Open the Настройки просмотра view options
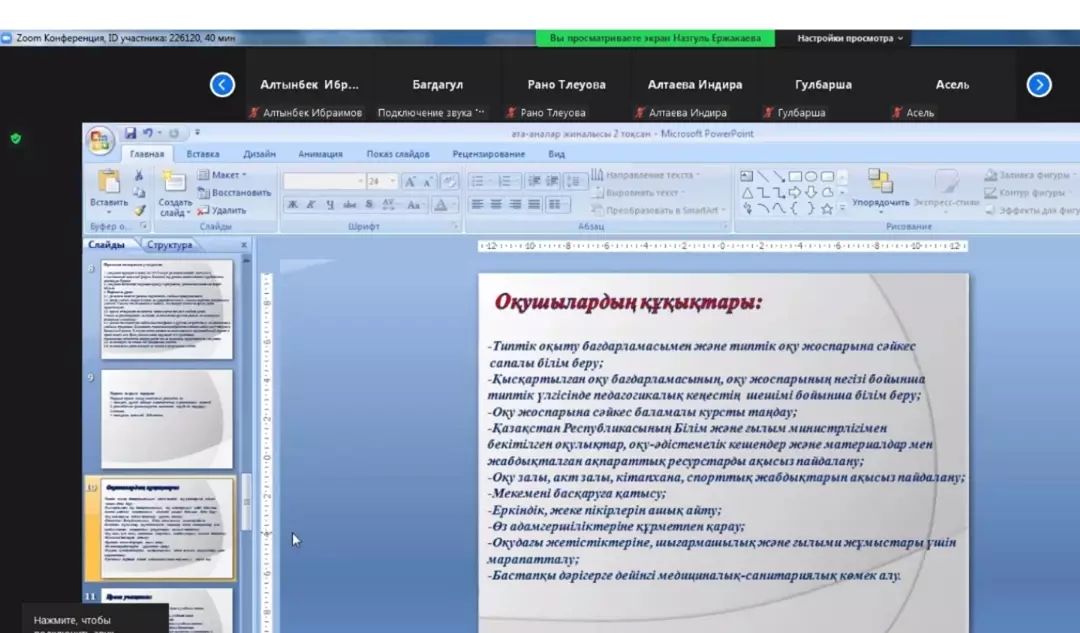The width and height of the screenshot is (1080, 633). [x=850, y=39]
